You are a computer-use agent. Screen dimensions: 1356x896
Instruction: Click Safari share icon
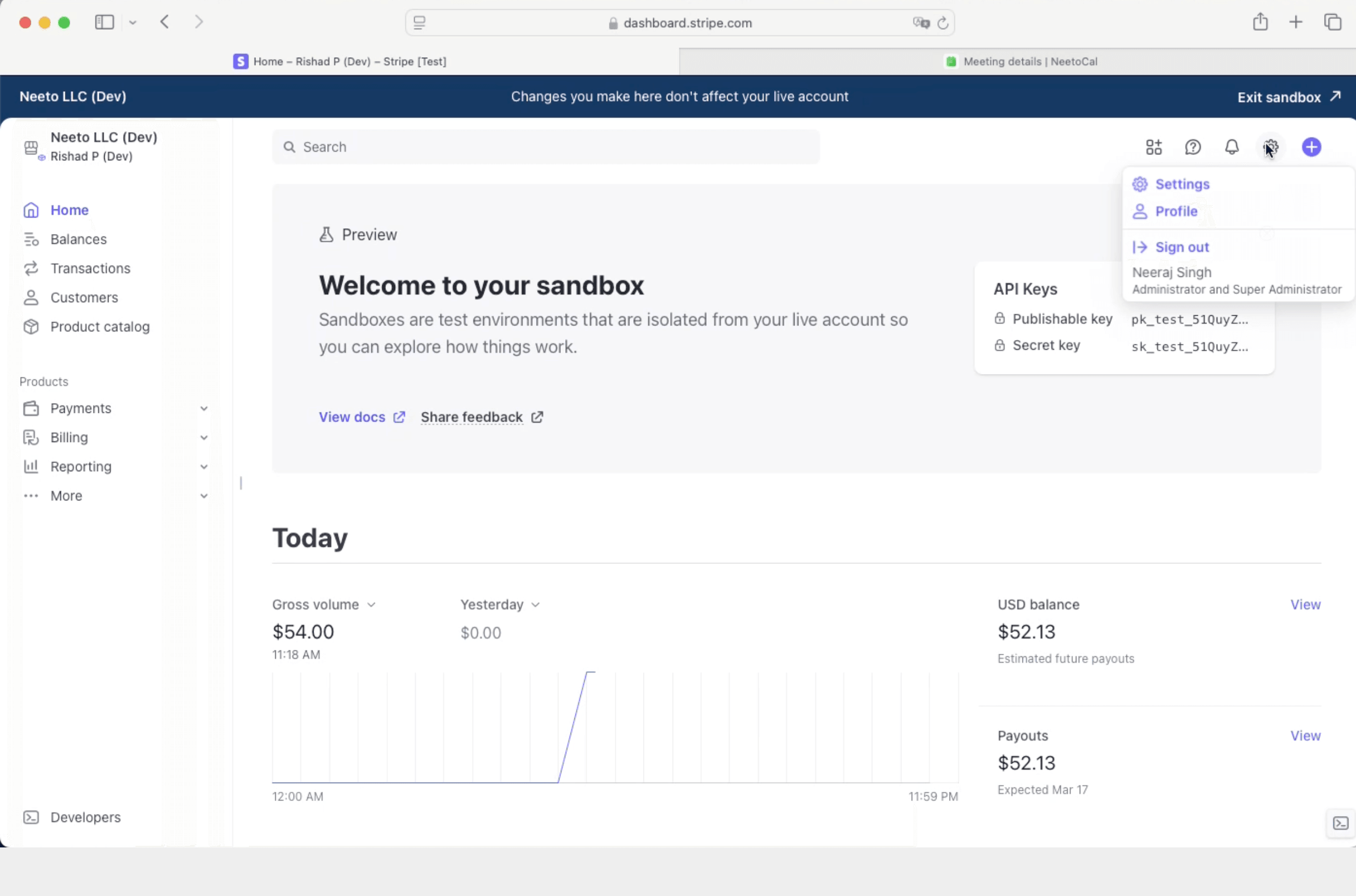click(x=1260, y=22)
